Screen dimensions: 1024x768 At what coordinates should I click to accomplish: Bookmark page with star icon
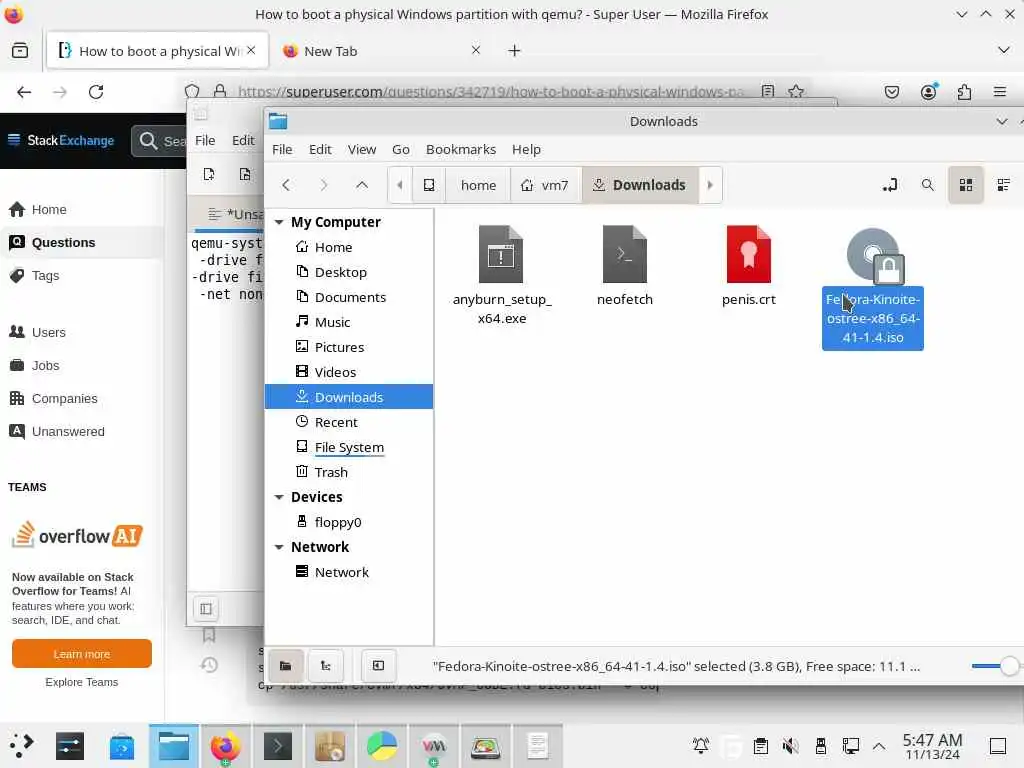click(x=795, y=91)
